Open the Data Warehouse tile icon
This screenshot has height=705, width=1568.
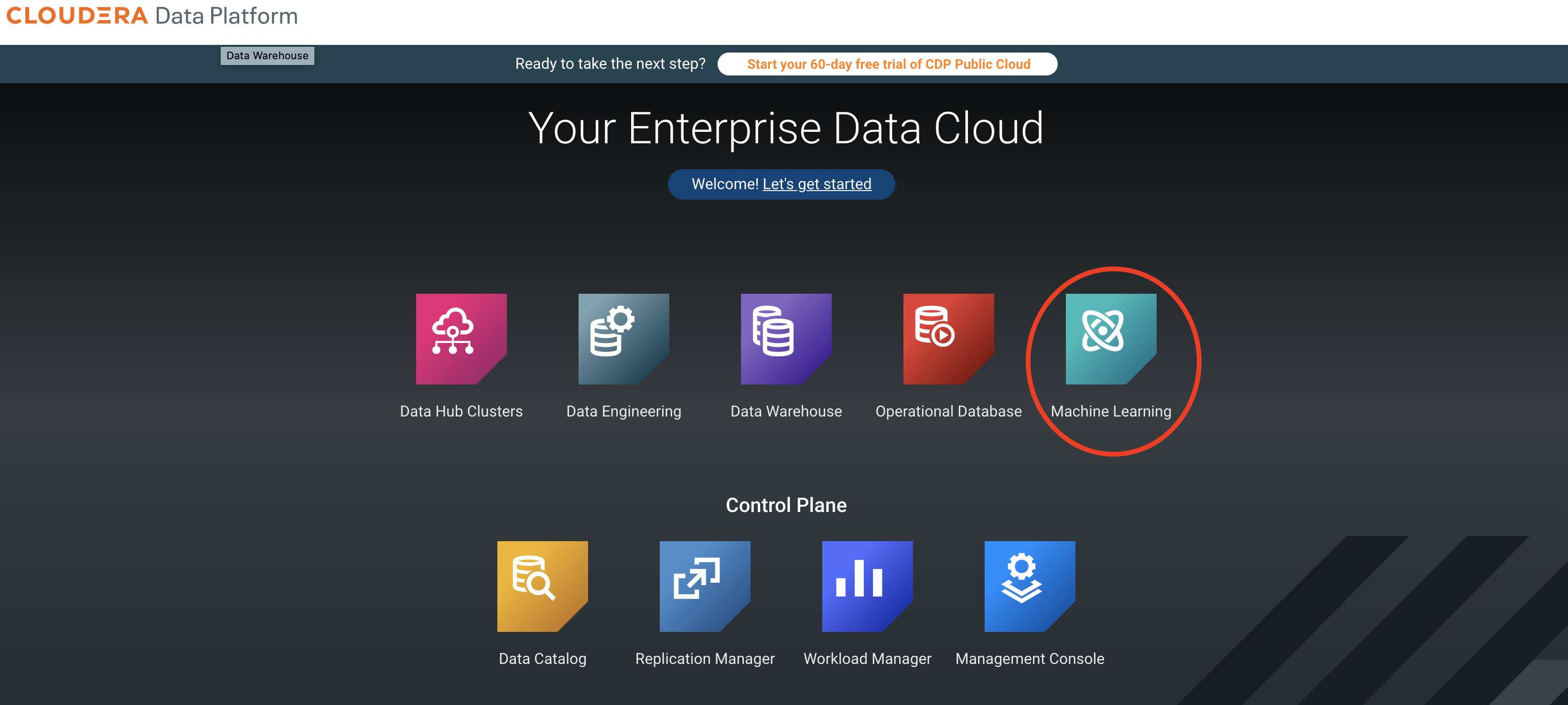[x=786, y=339]
